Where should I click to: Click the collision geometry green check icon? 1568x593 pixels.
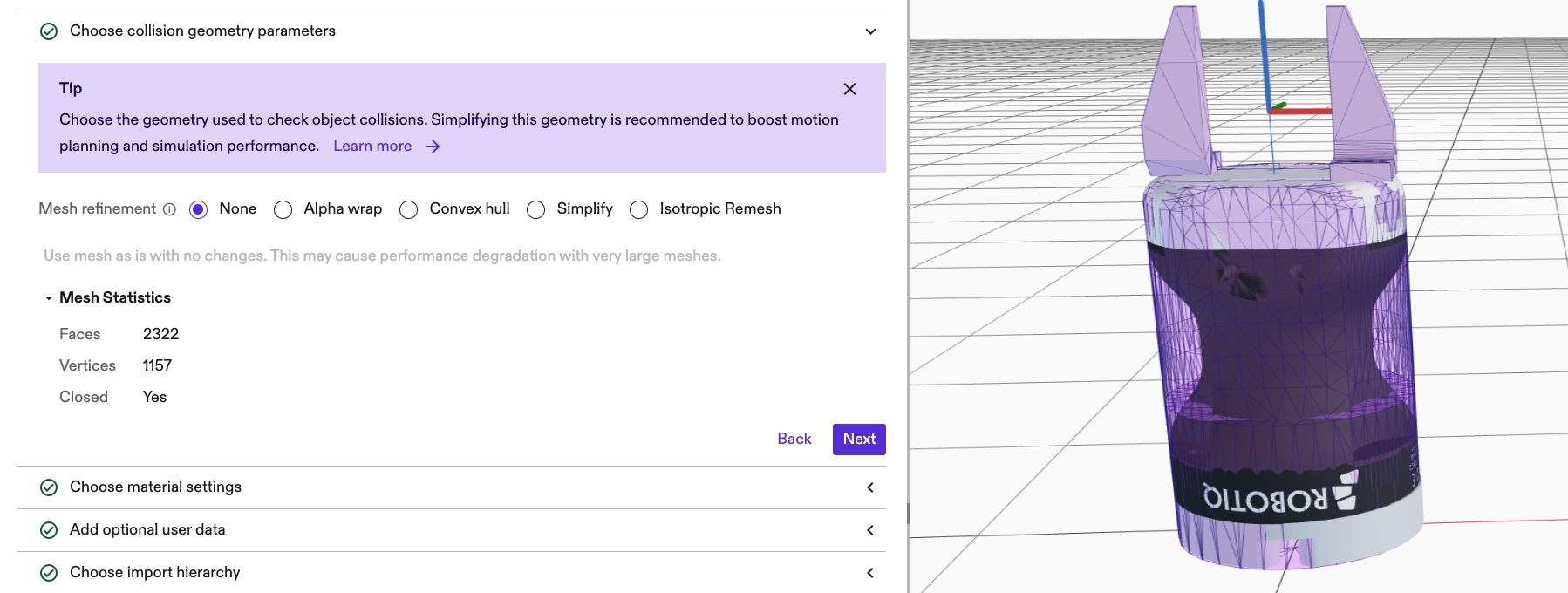(x=50, y=31)
